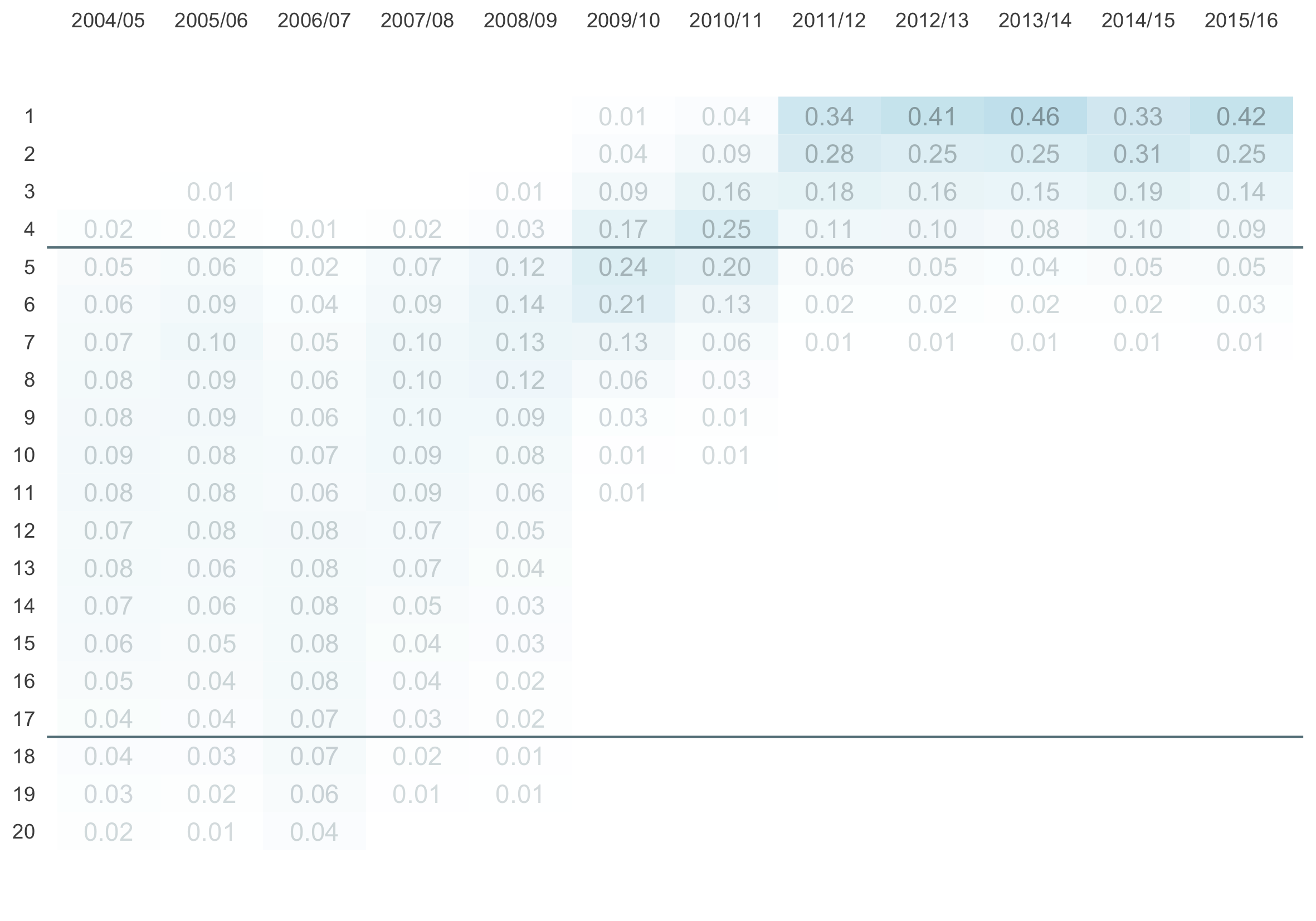1316x921 pixels.
Task: Select row label 13
Action: (x=24, y=568)
